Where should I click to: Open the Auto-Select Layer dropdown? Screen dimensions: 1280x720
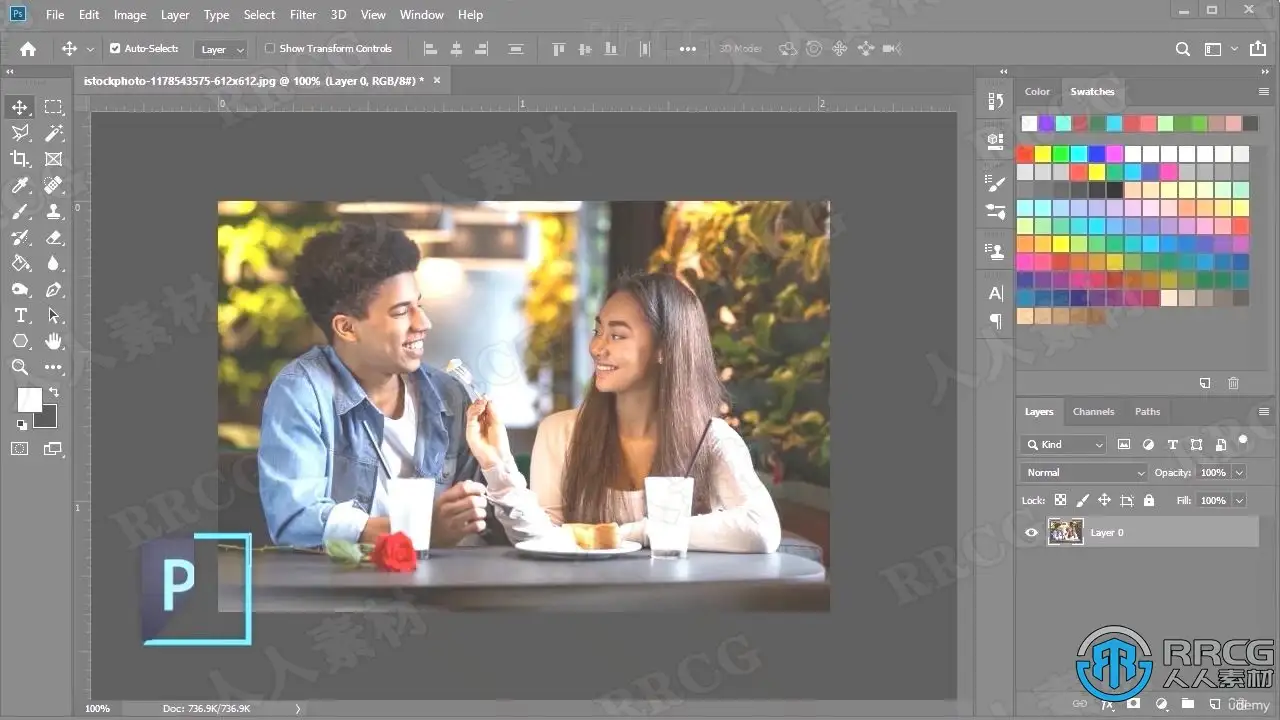(221, 49)
